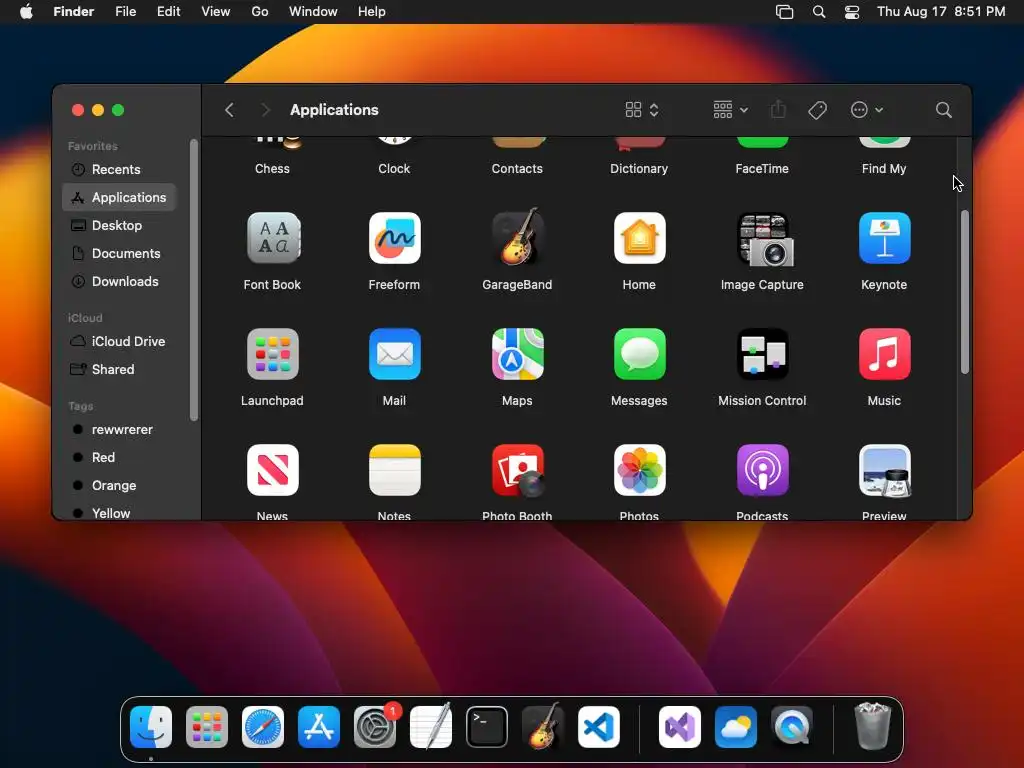Go forward with the right chevron
This screenshot has width=1024, height=768.
pos(265,110)
